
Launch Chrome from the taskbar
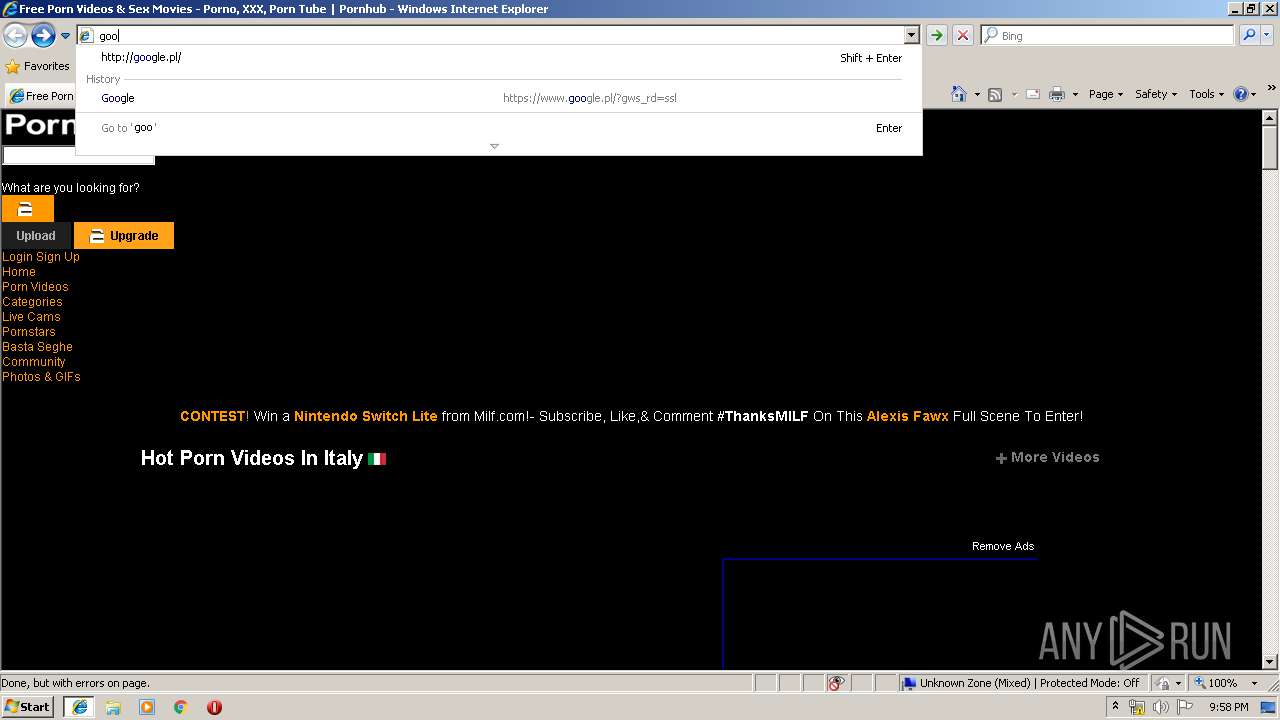pyautogui.click(x=181, y=707)
